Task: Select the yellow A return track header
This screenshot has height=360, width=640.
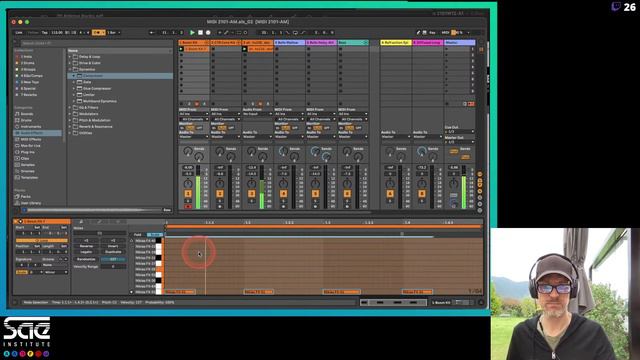Action: pyautogui.click(x=396, y=42)
